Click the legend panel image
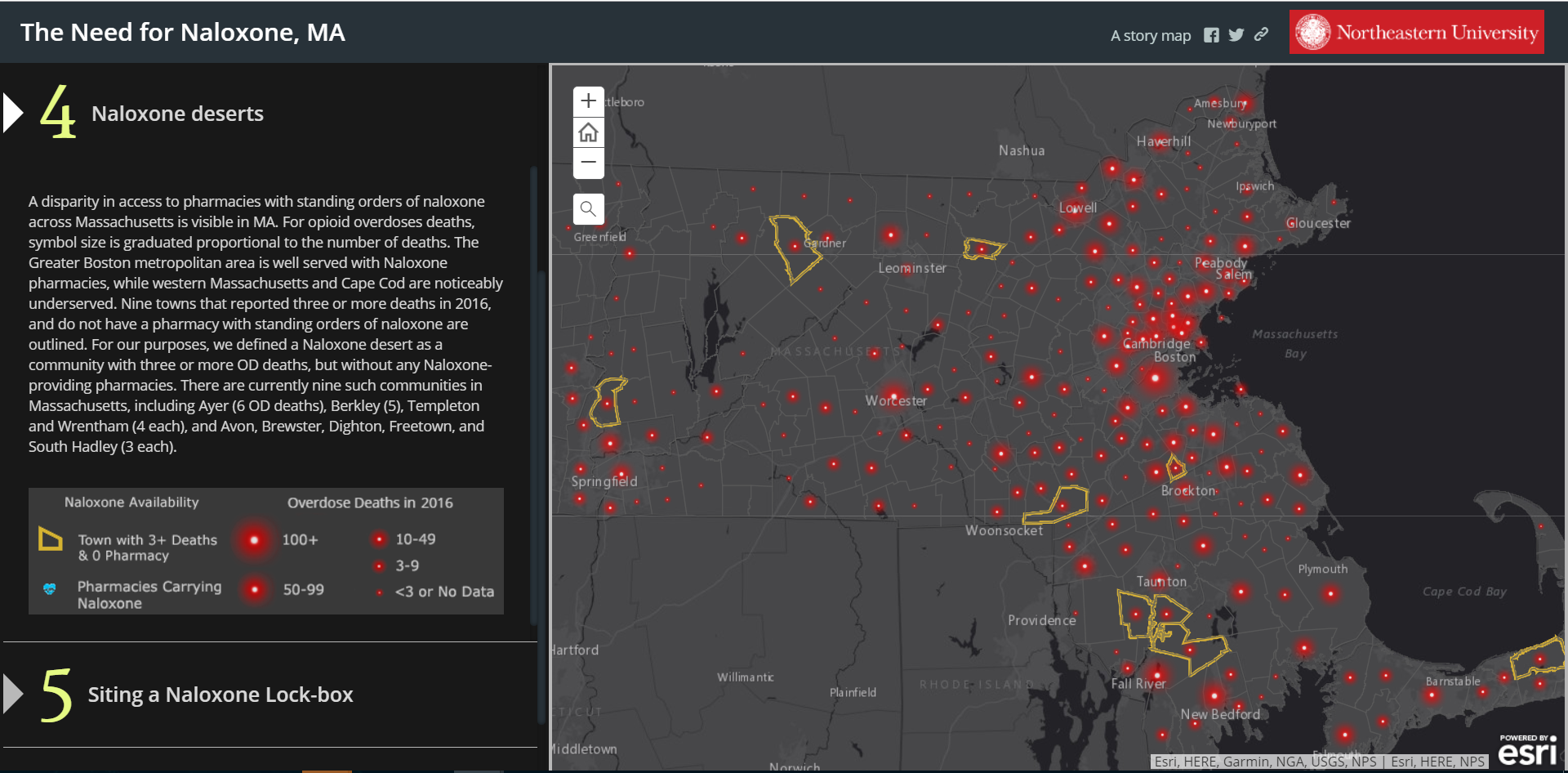1568x773 pixels. [x=266, y=551]
